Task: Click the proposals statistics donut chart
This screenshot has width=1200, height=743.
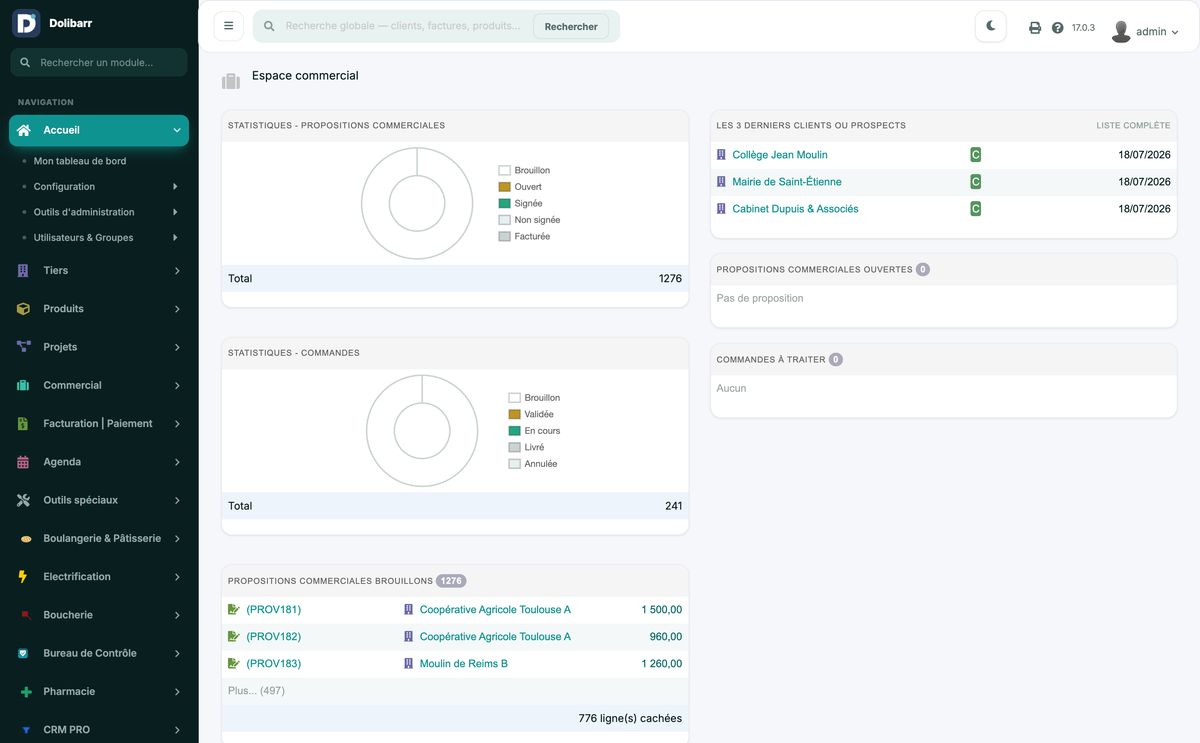Action: click(417, 203)
